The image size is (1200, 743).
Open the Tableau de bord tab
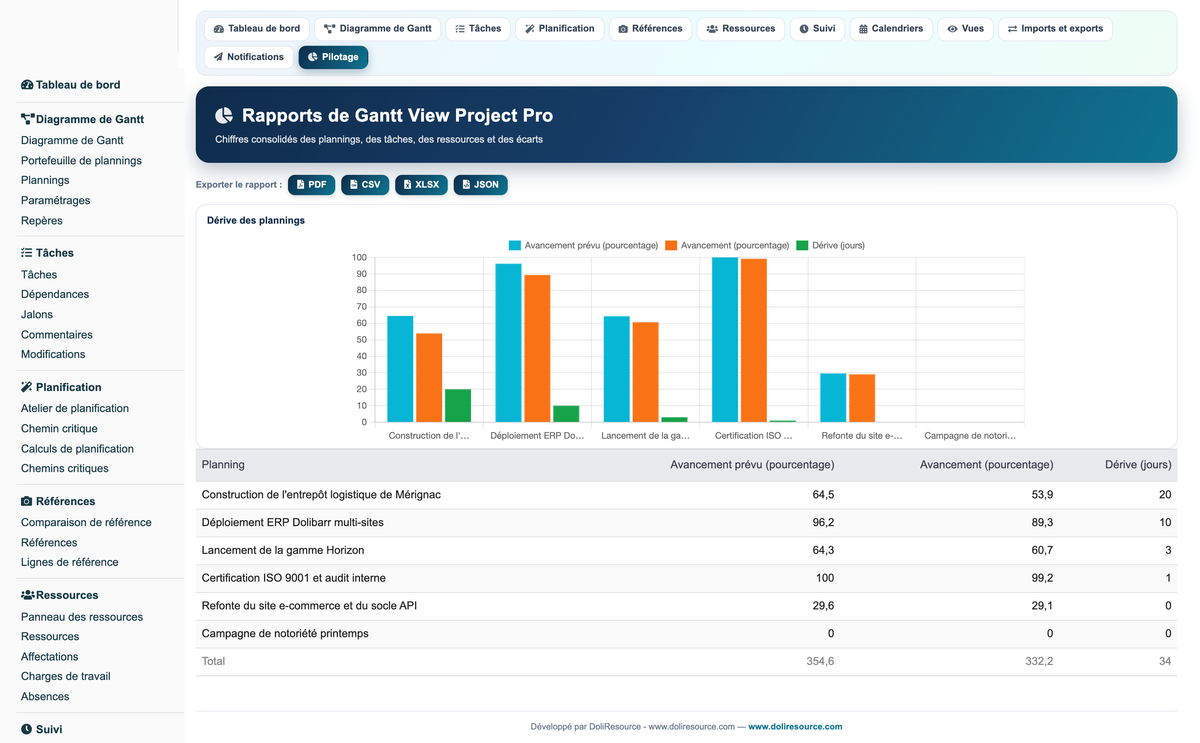click(257, 28)
